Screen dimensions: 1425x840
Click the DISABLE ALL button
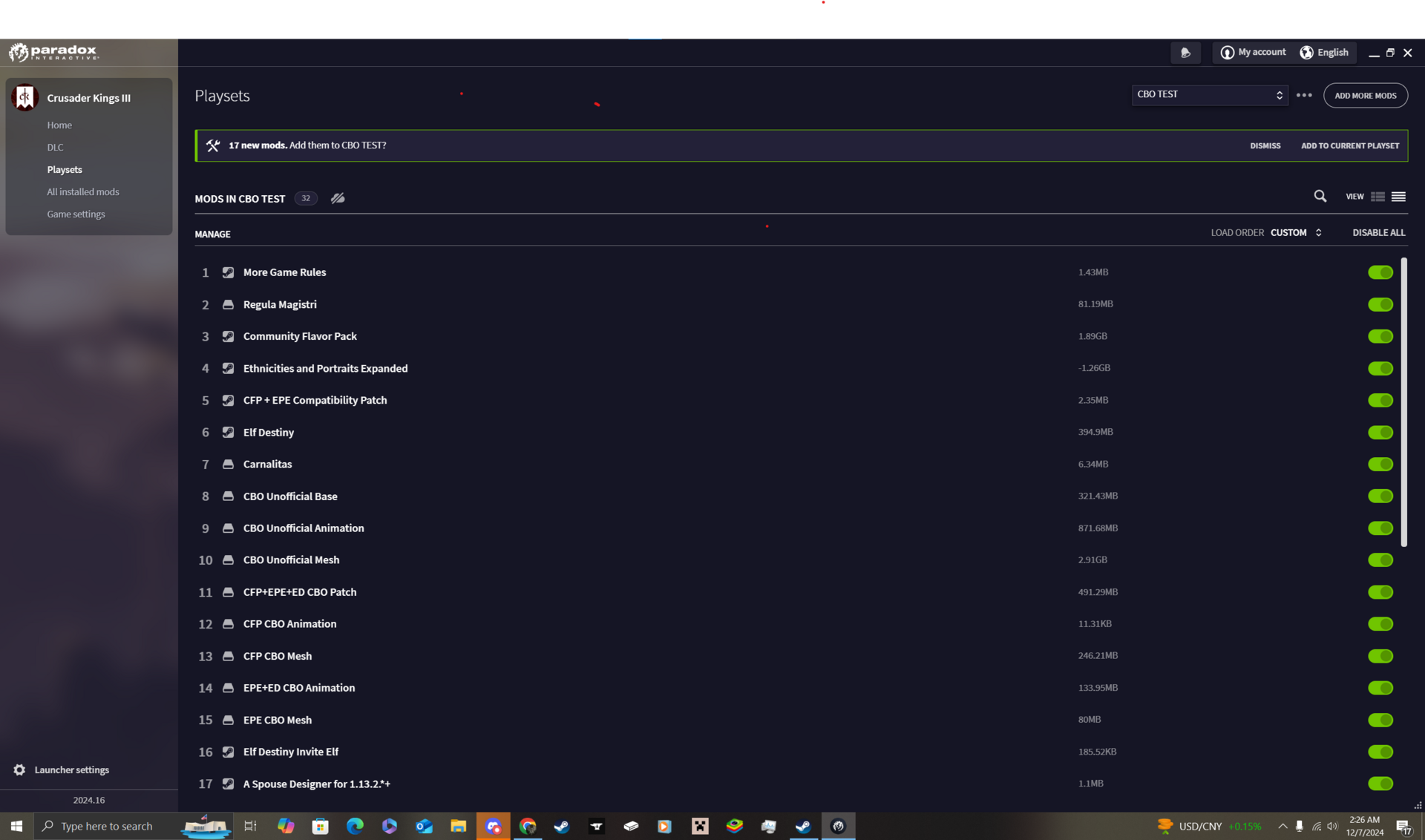pos(1378,233)
